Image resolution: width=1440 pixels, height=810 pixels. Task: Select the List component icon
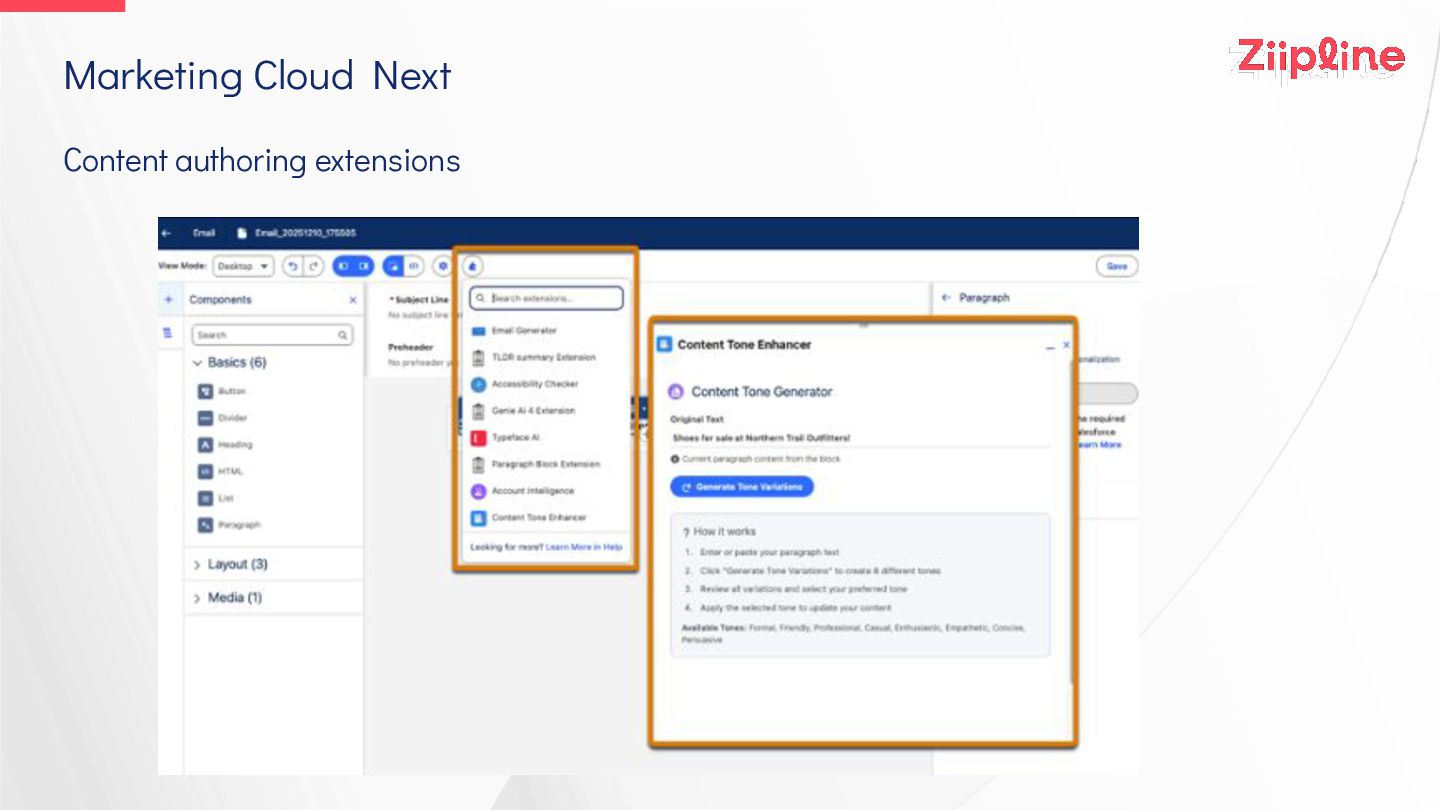205,498
